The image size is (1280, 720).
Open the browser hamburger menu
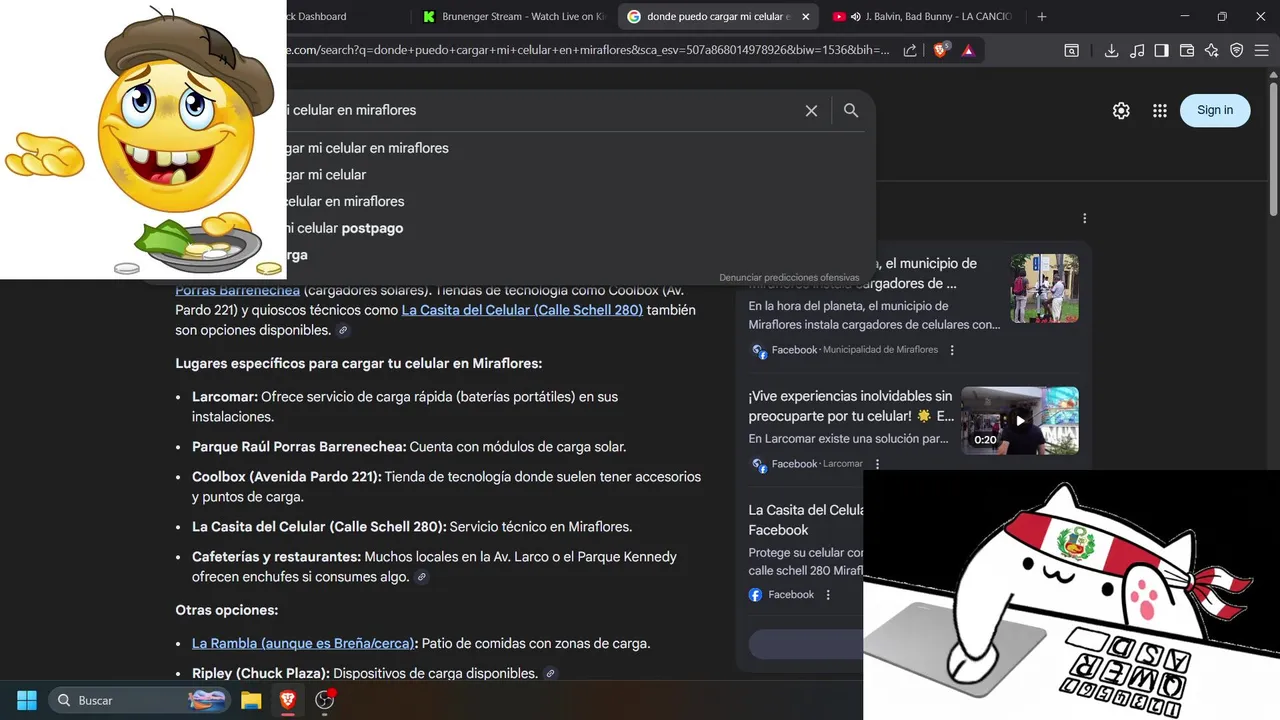pyautogui.click(x=1263, y=50)
